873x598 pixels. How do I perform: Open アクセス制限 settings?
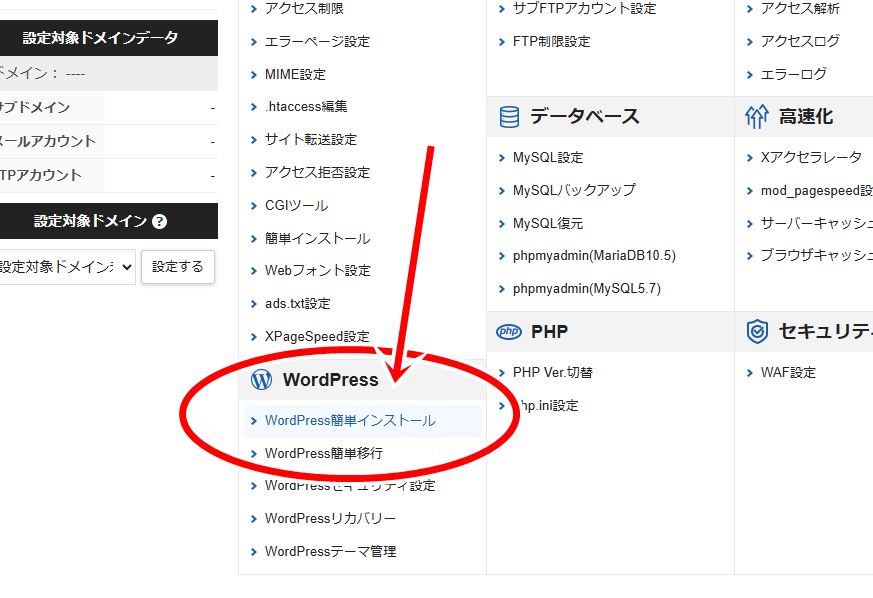point(304,8)
